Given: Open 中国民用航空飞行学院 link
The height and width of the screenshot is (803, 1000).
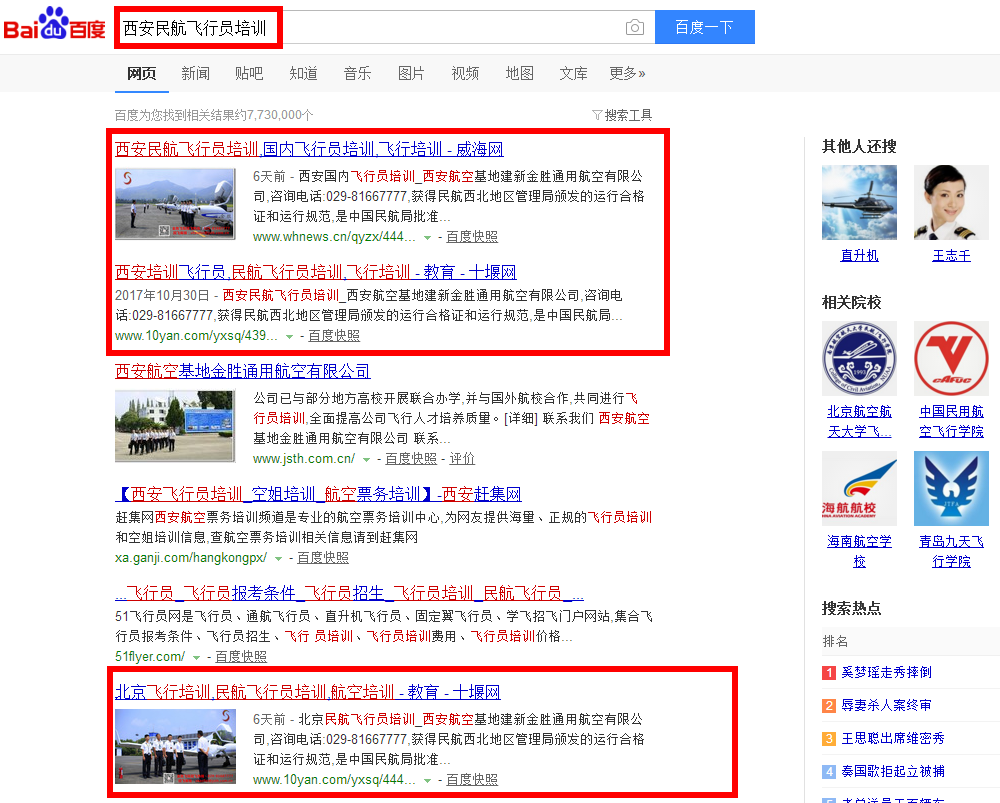Looking at the screenshot, I should pos(951,422).
